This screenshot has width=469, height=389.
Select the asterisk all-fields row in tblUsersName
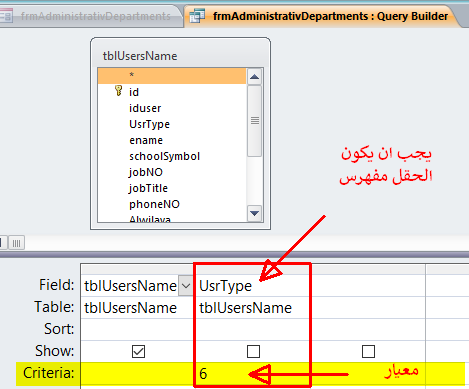click(x=172, y=75)
